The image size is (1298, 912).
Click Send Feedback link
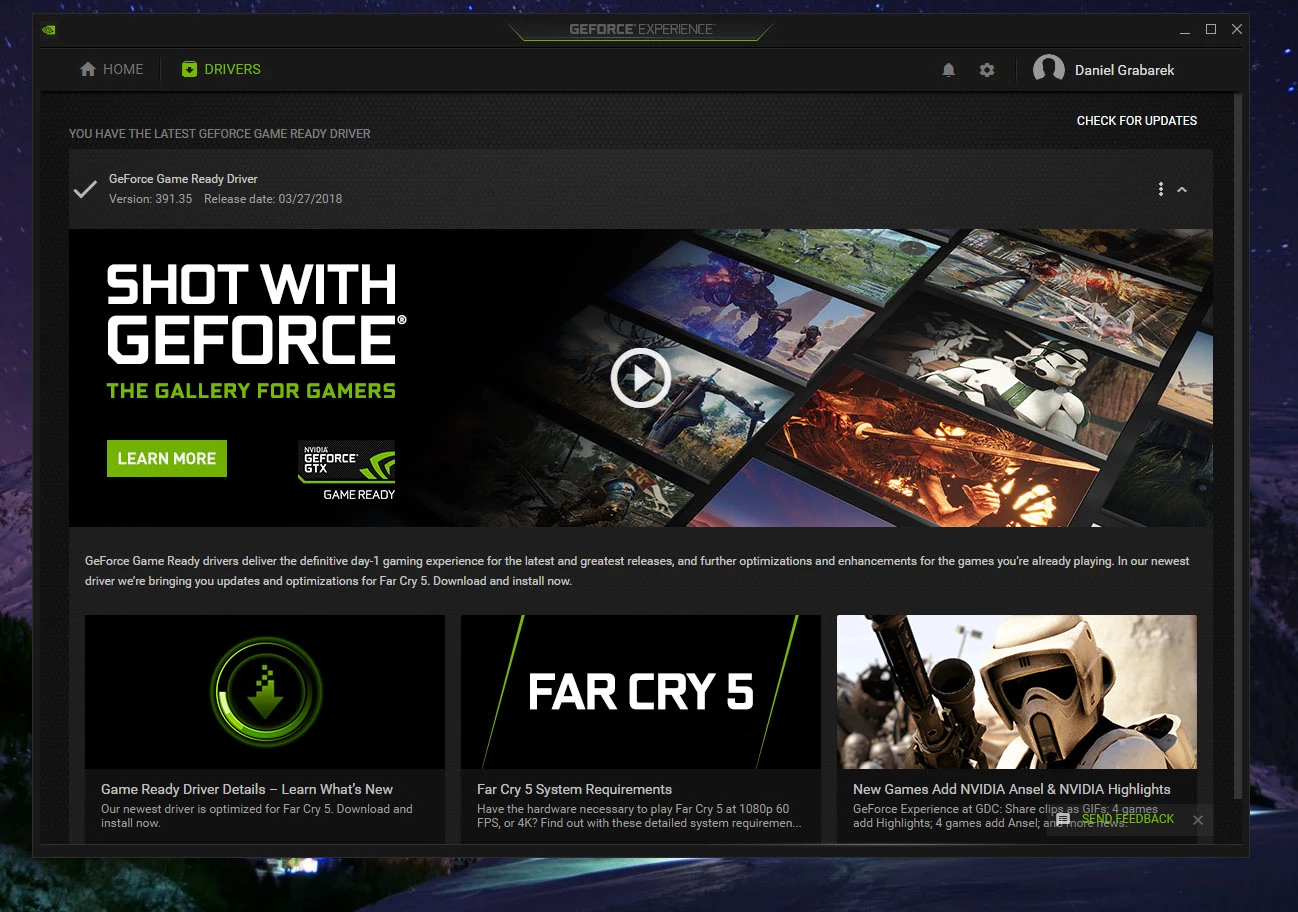pyautogui.click(x=1127, y=819)
